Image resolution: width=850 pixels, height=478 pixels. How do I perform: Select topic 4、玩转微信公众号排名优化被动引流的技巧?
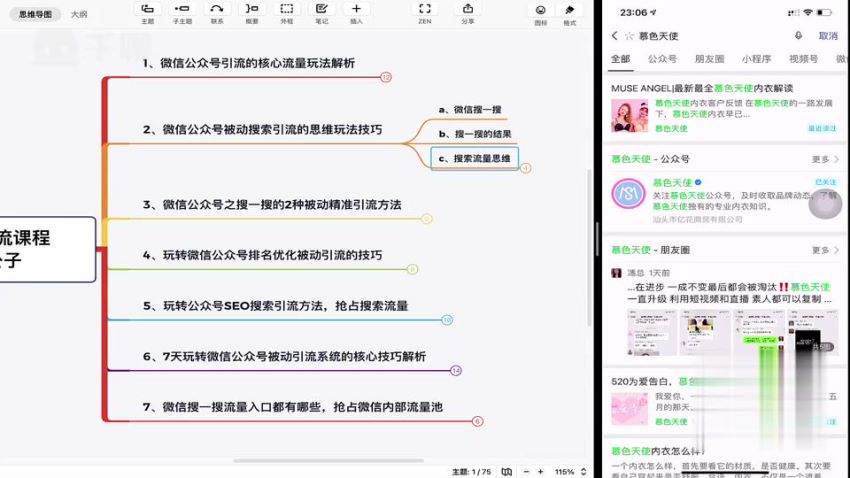[262, 255]
